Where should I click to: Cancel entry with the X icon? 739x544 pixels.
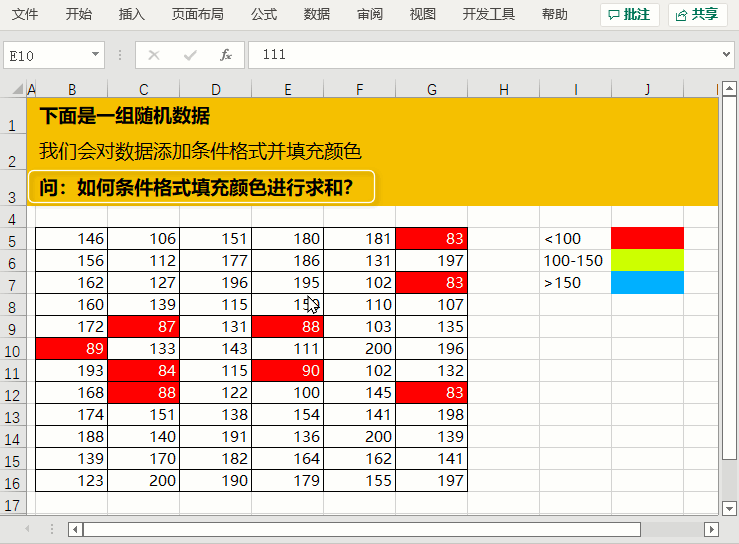click(x=154, y=55)
